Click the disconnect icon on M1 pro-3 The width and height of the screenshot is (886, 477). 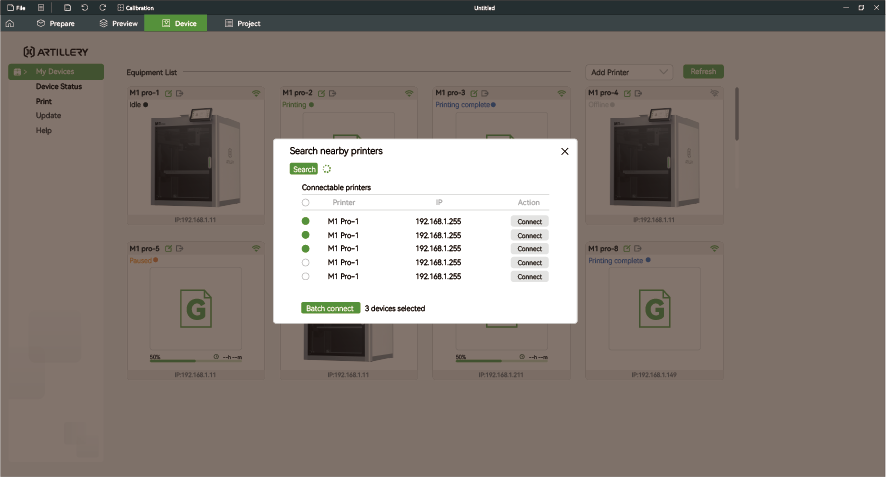485,93
